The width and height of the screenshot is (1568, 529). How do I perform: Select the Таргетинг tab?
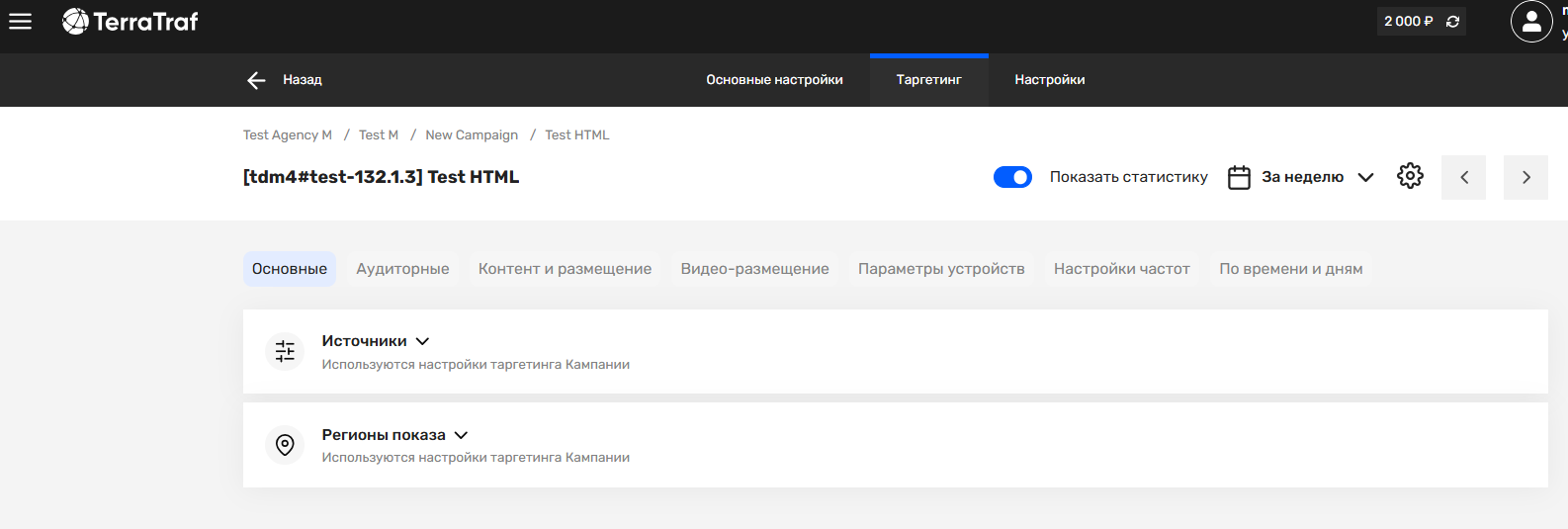[x=929, y=80]
